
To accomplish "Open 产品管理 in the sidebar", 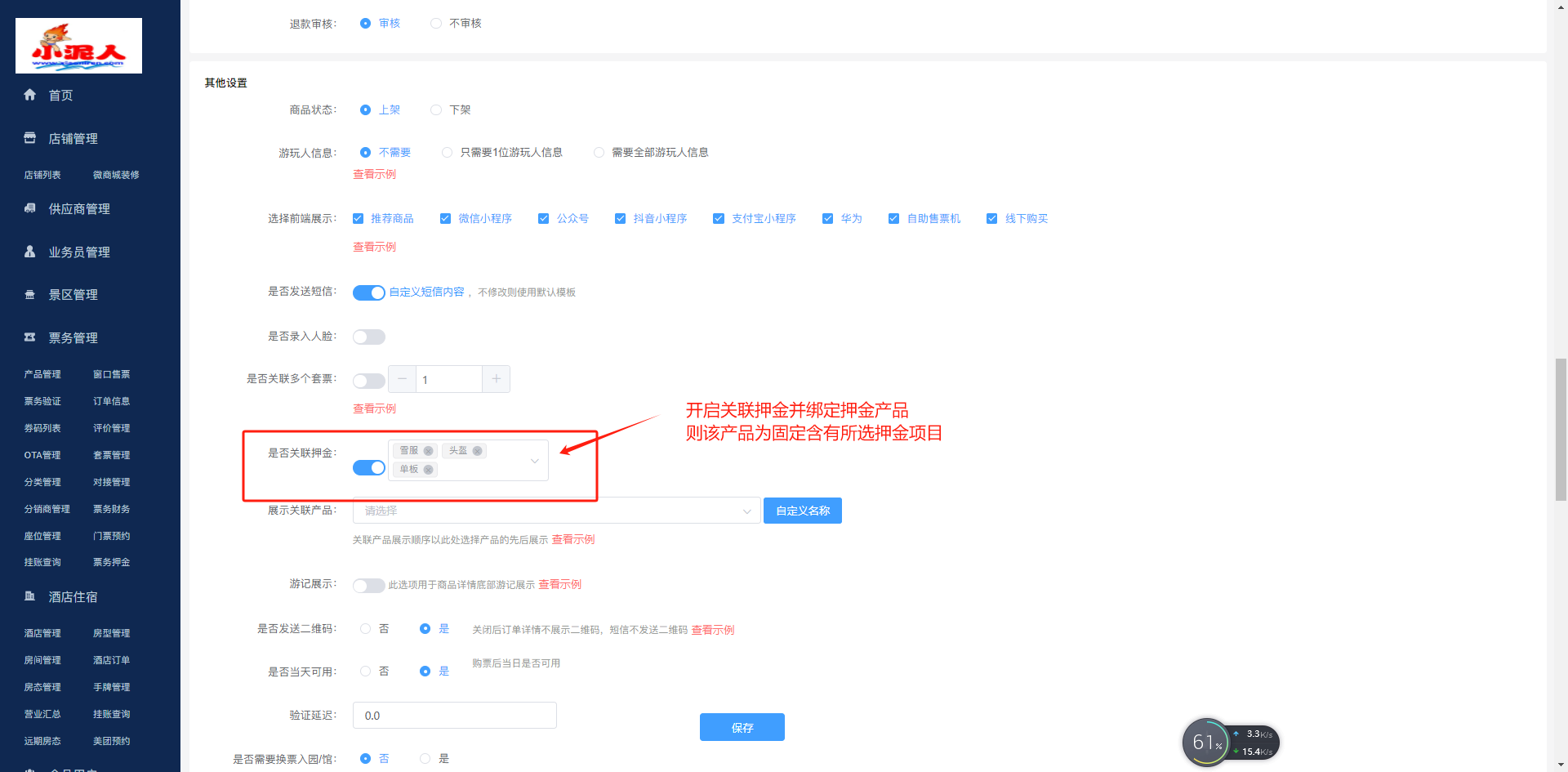I will pos(42,374).
